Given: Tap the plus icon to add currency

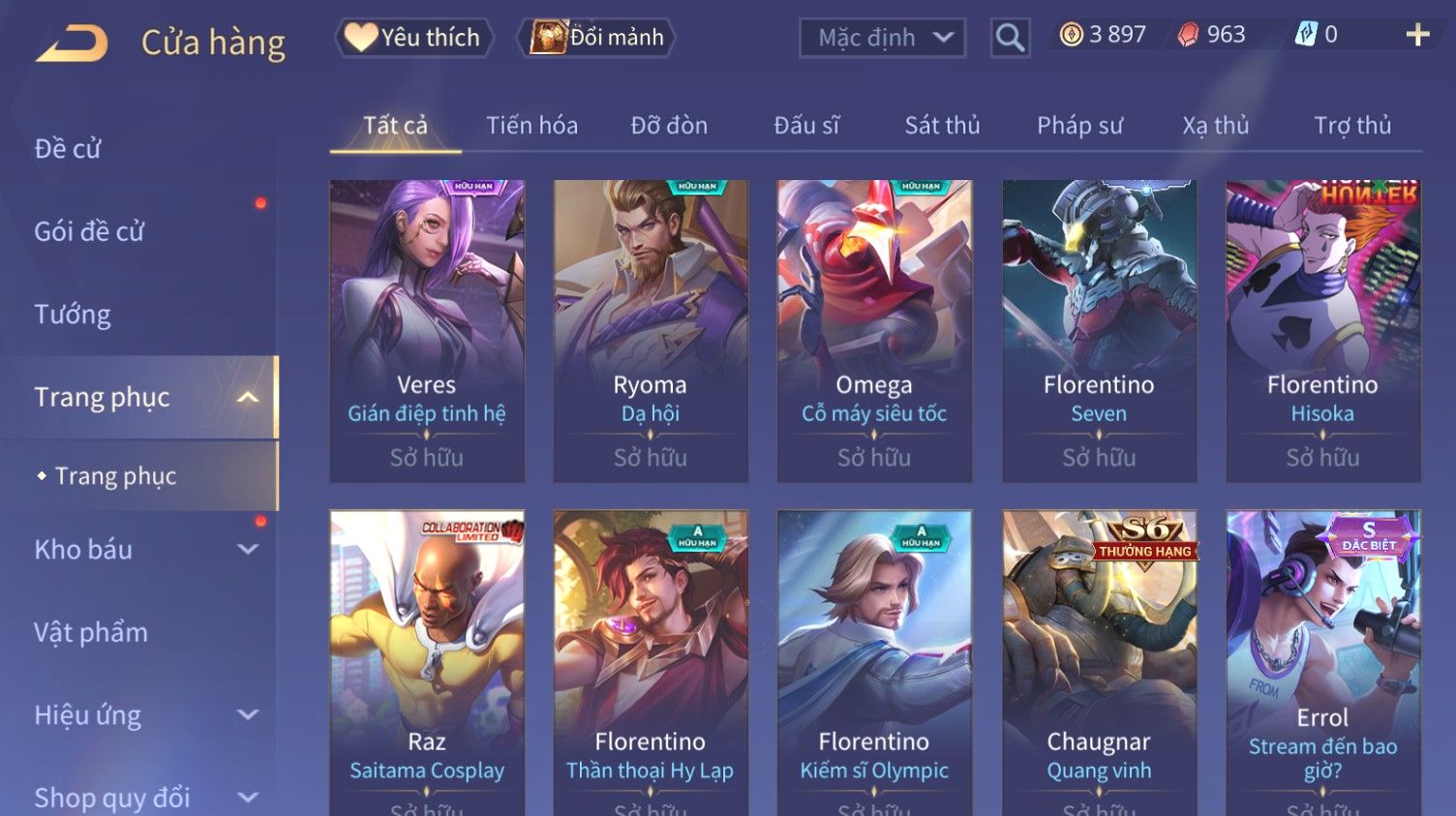Looking at the screenshot, I should click(1417, 36).
